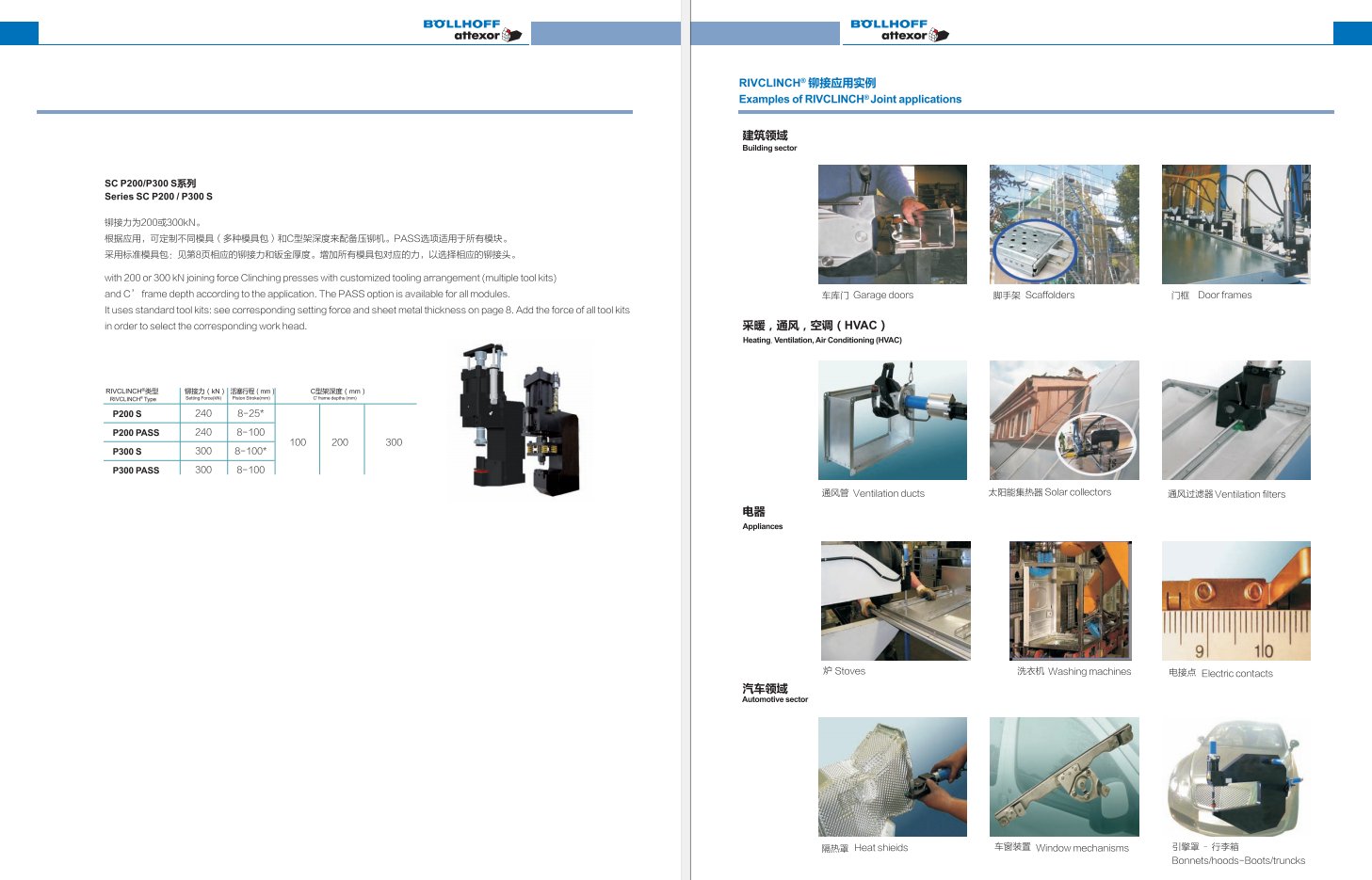Select the Window mechanisms image
This screenshot has height=880, width=1372.
1063,776
